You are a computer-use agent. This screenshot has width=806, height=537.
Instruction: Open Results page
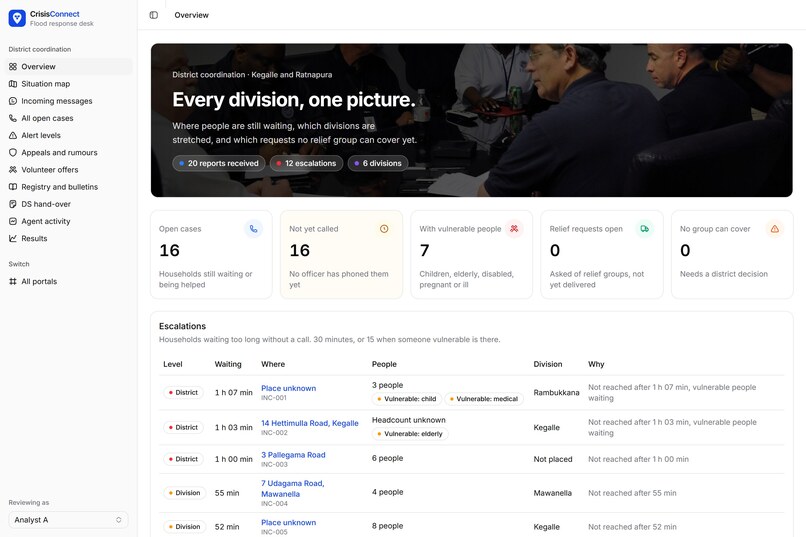click(x=68, y=238)
